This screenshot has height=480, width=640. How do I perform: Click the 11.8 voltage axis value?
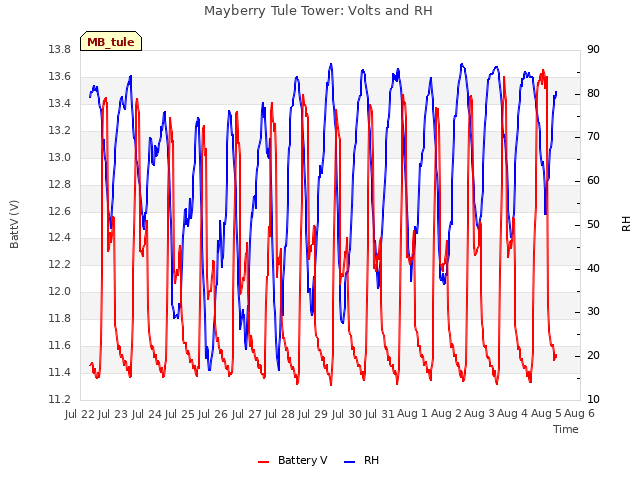60,318
